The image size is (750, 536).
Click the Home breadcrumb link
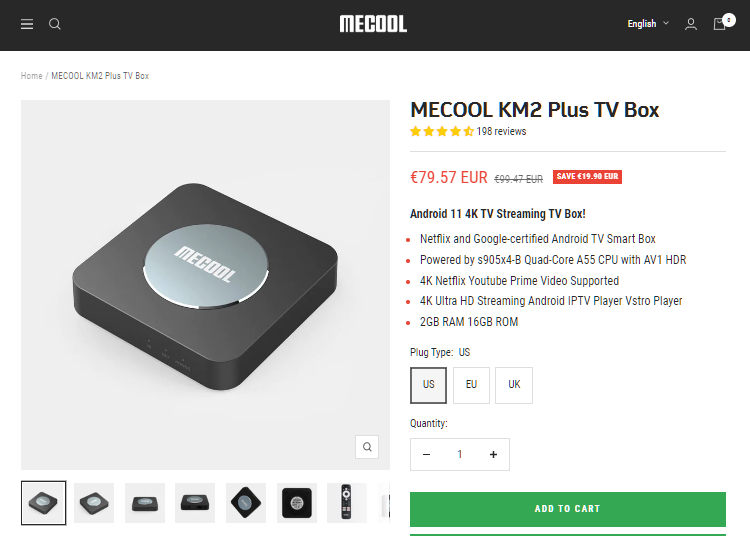[x=32, y=76]
